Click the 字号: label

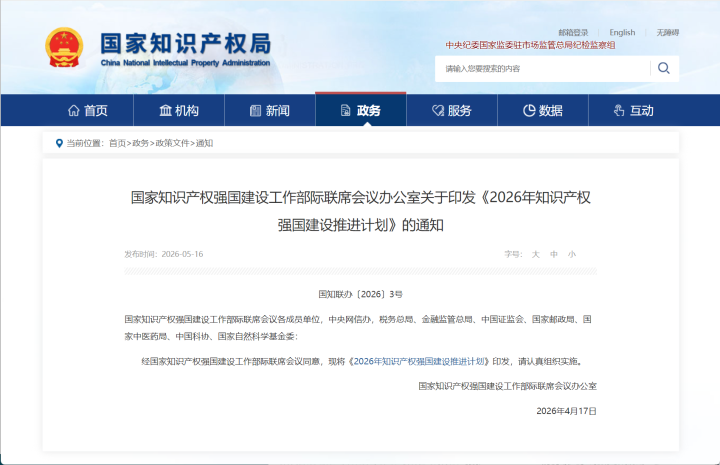click(x=513, y=254)
